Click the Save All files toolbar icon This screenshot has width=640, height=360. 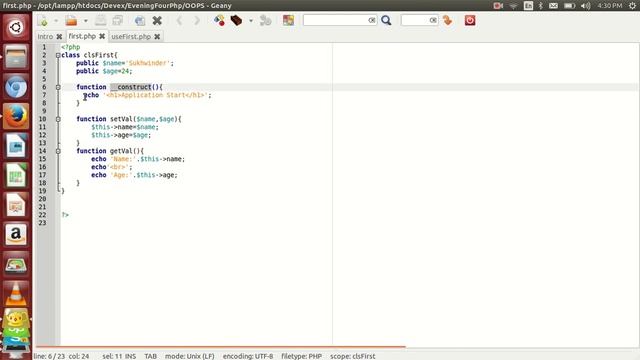point(118,20)
